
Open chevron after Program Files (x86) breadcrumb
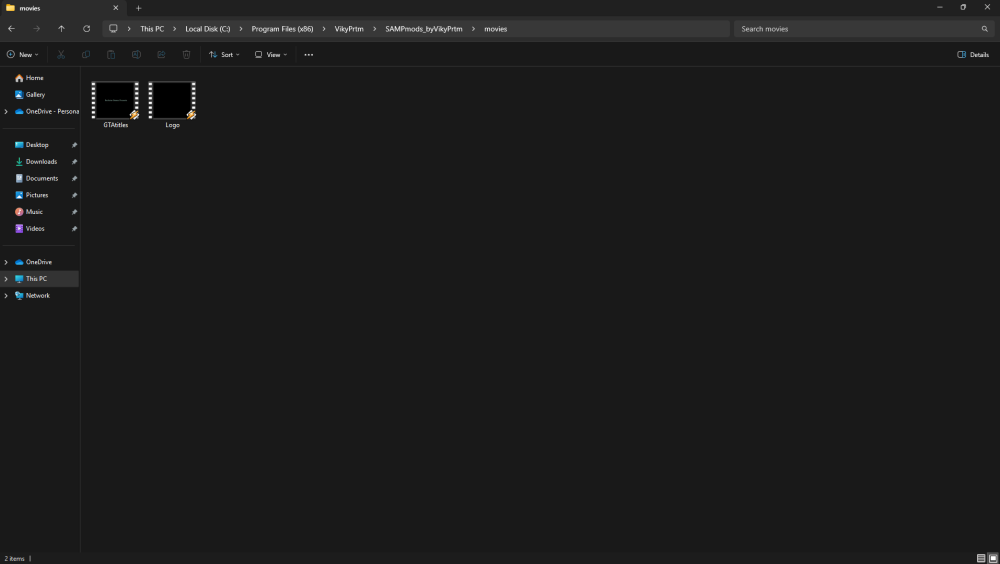(324, 29)
